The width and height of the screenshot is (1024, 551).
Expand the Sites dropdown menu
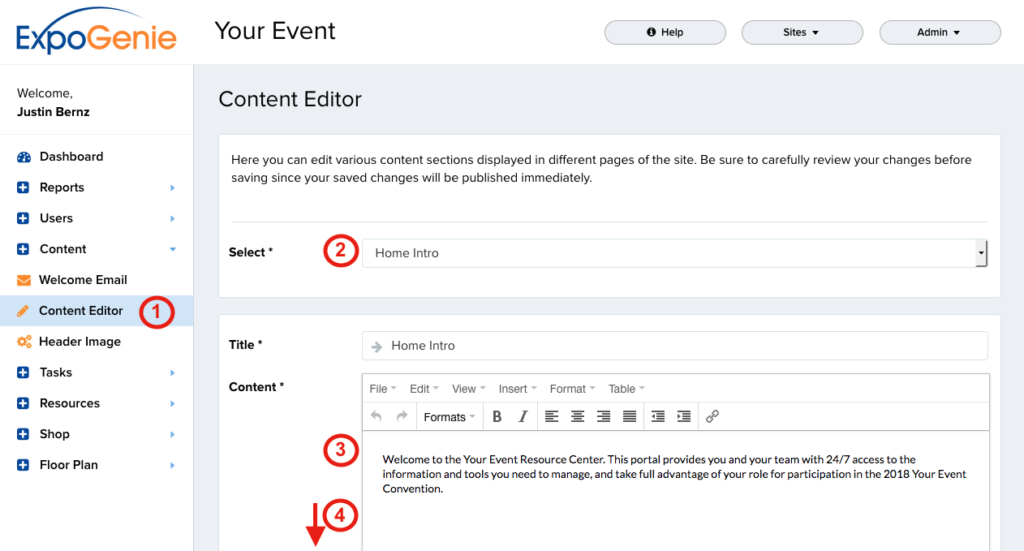pos(801,33)
